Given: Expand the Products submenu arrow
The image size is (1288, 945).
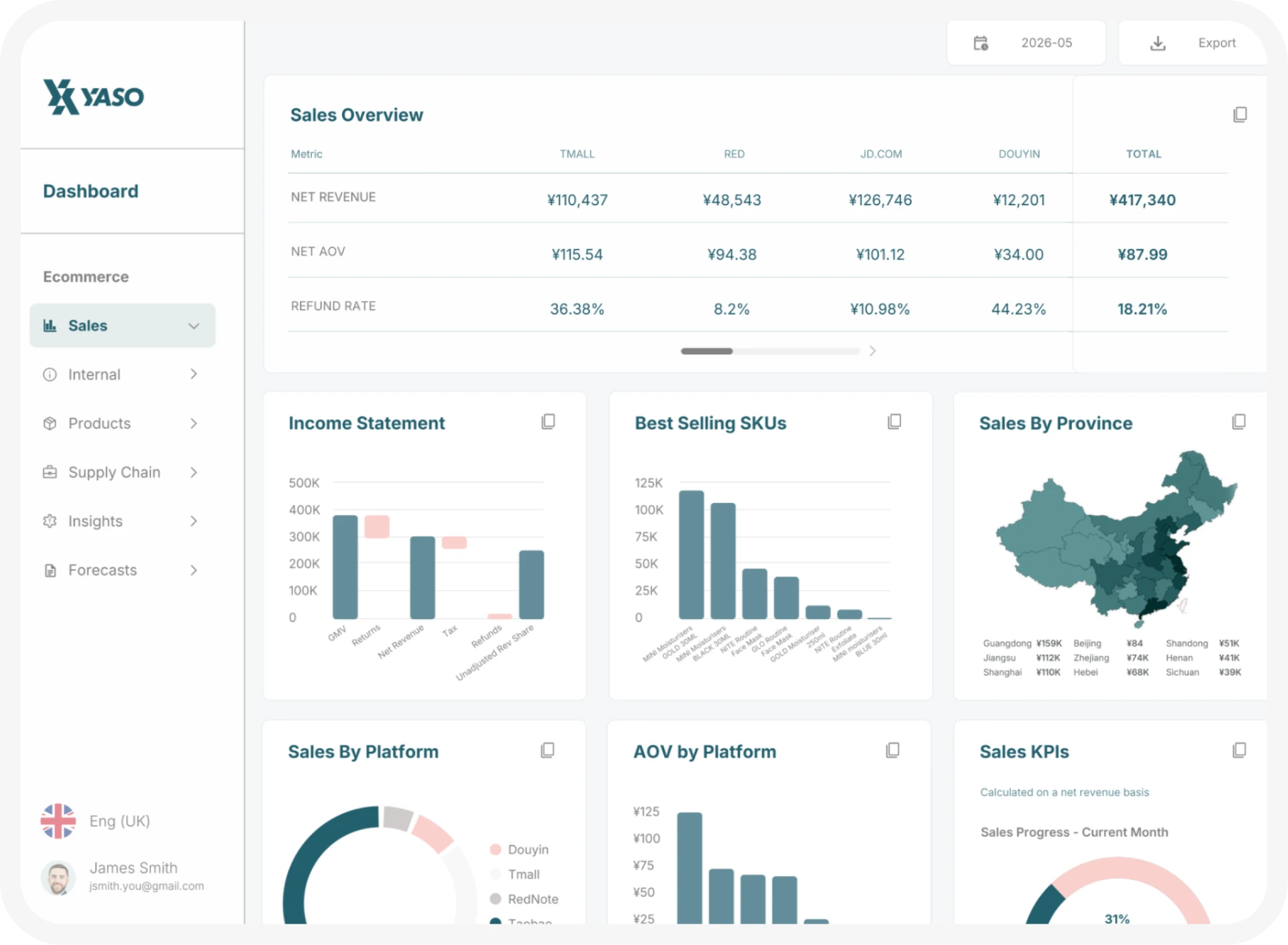Looking at the screenshot, I should pos(194,423).
